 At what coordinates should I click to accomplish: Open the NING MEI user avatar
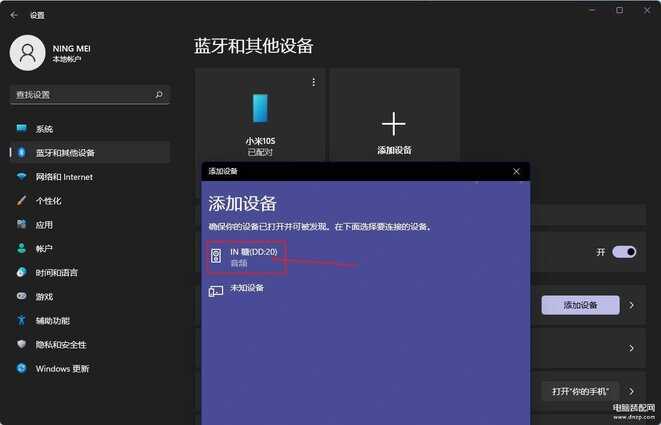[x=27, y=53]
